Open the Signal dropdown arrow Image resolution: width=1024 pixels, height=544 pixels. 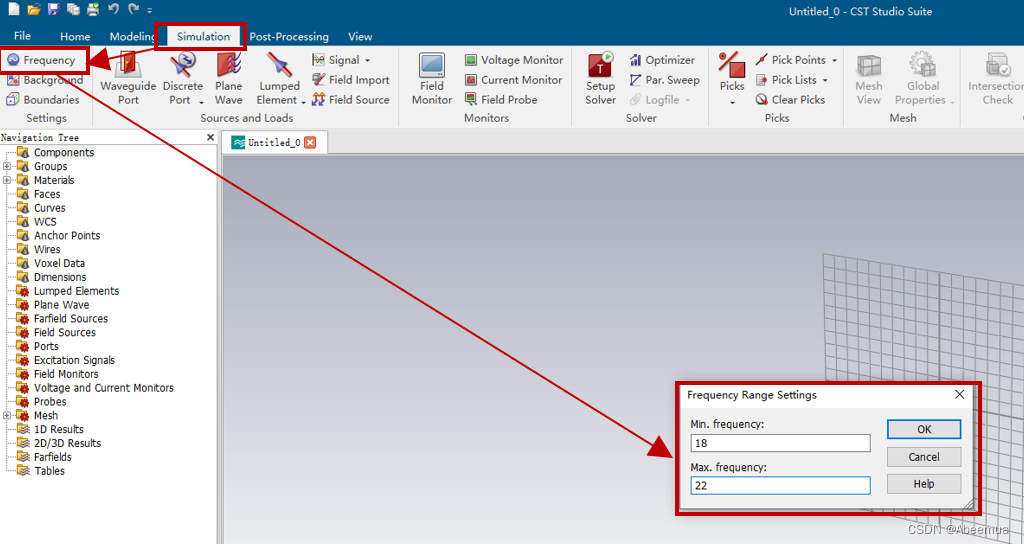tap(367, 60)
